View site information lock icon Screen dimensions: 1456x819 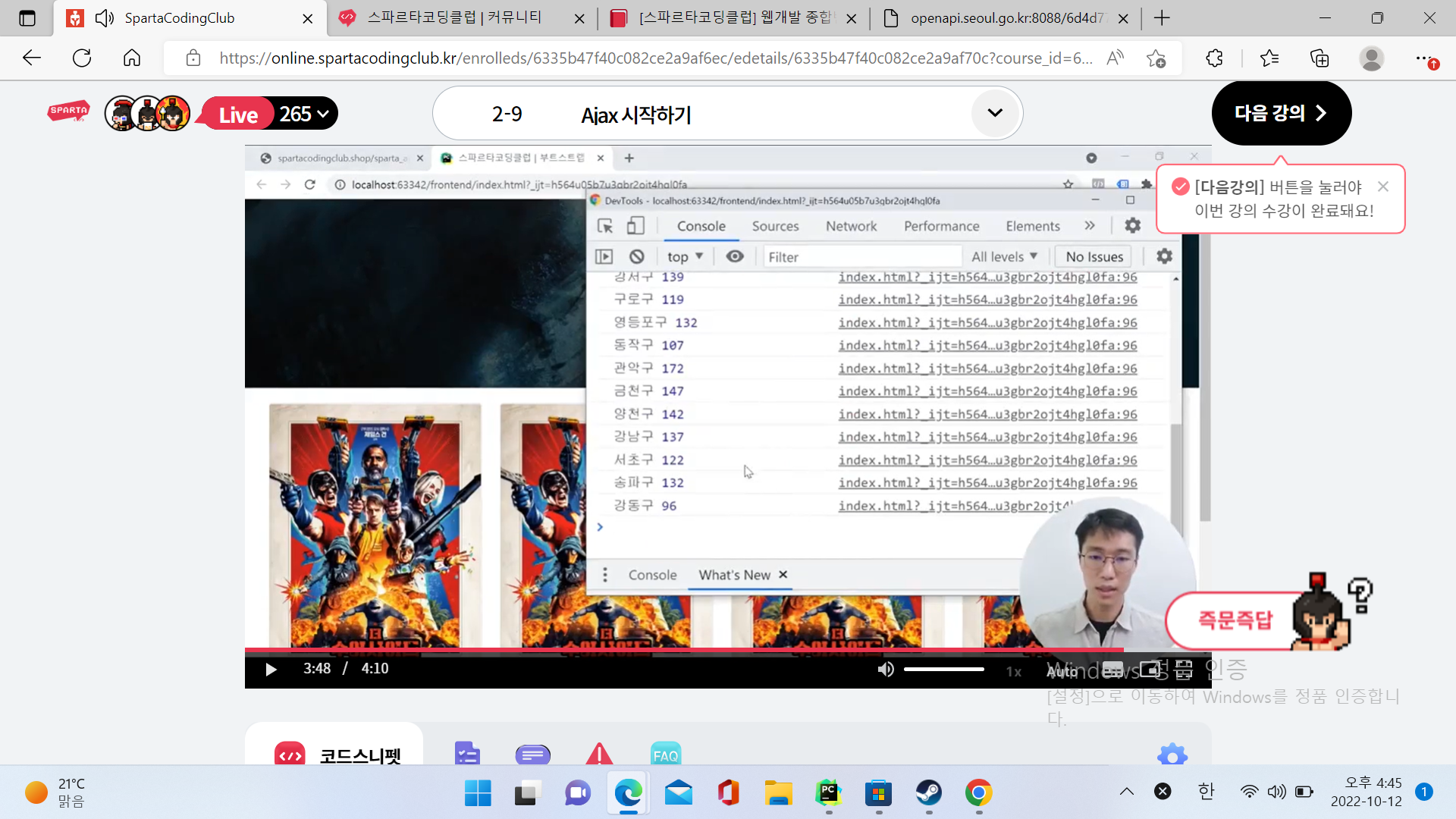(193, 58)
